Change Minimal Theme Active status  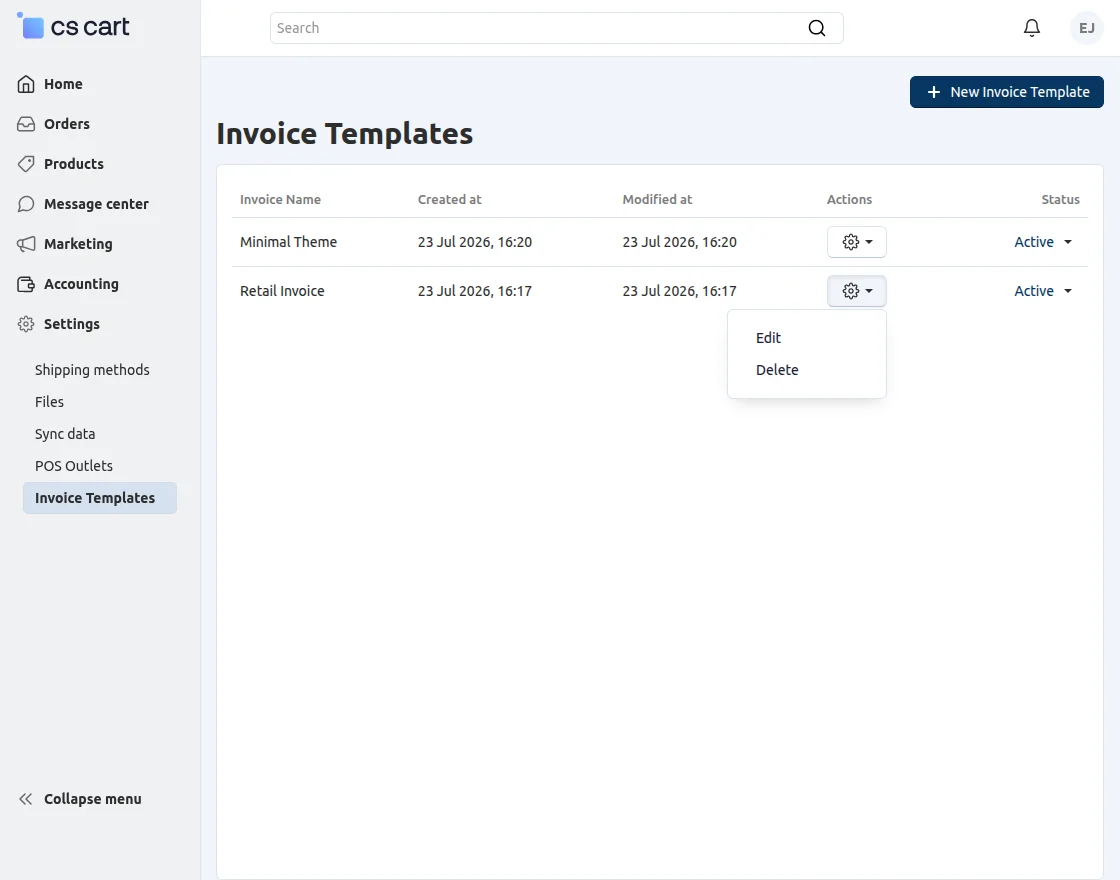tap(1043, 242)
